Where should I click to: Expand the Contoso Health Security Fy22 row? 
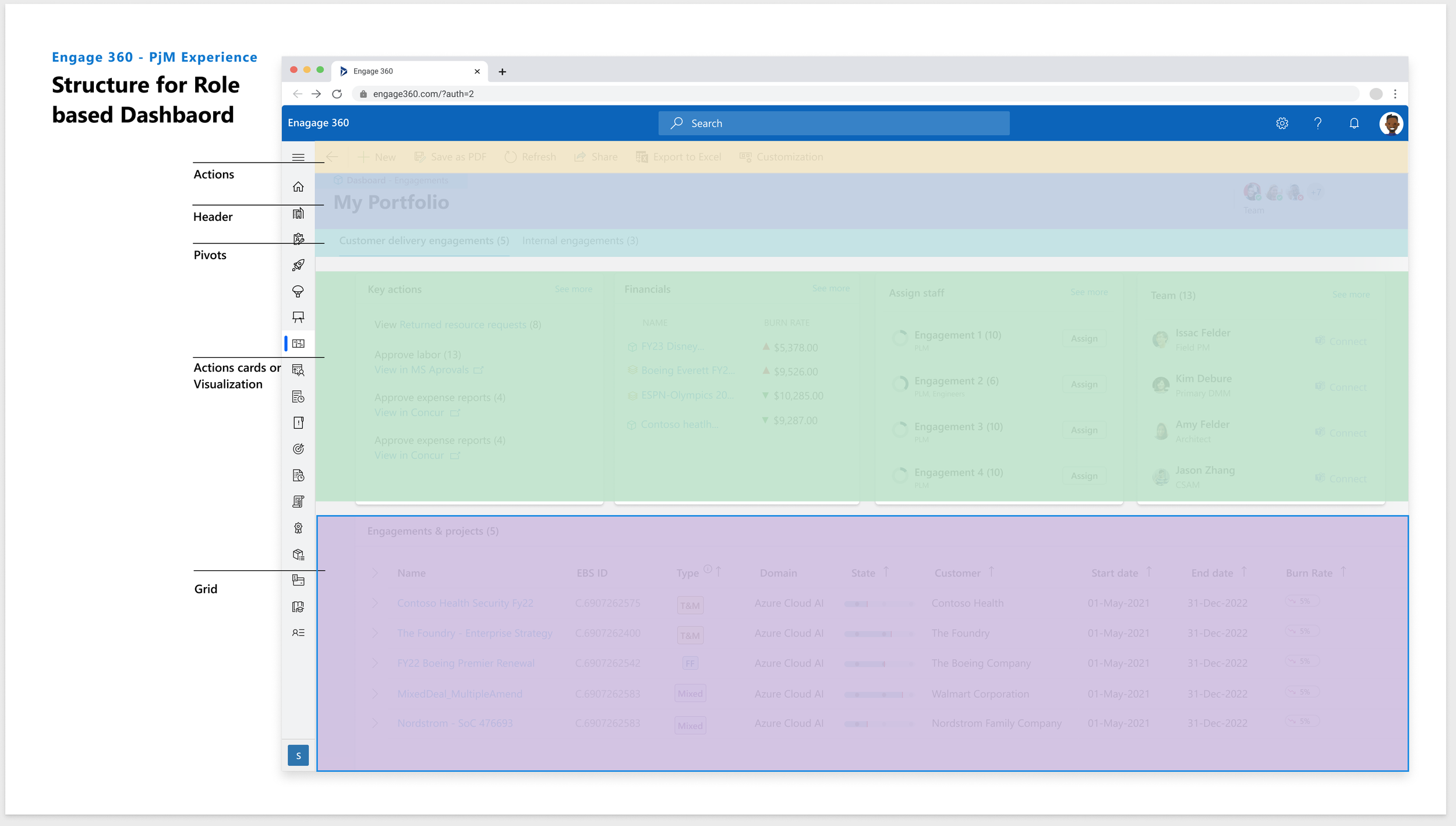376,603
